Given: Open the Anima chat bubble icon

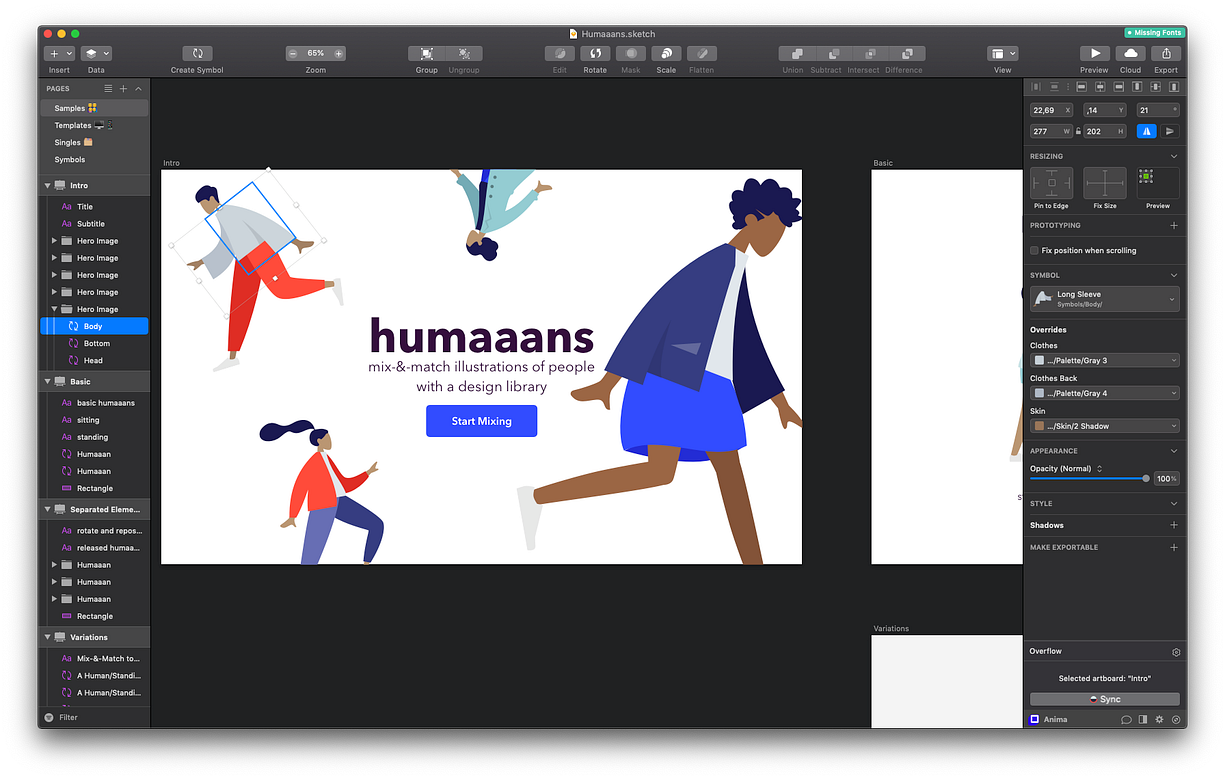Looking at the screenshot, I should pyautogui.click(x=1126, y=719).
